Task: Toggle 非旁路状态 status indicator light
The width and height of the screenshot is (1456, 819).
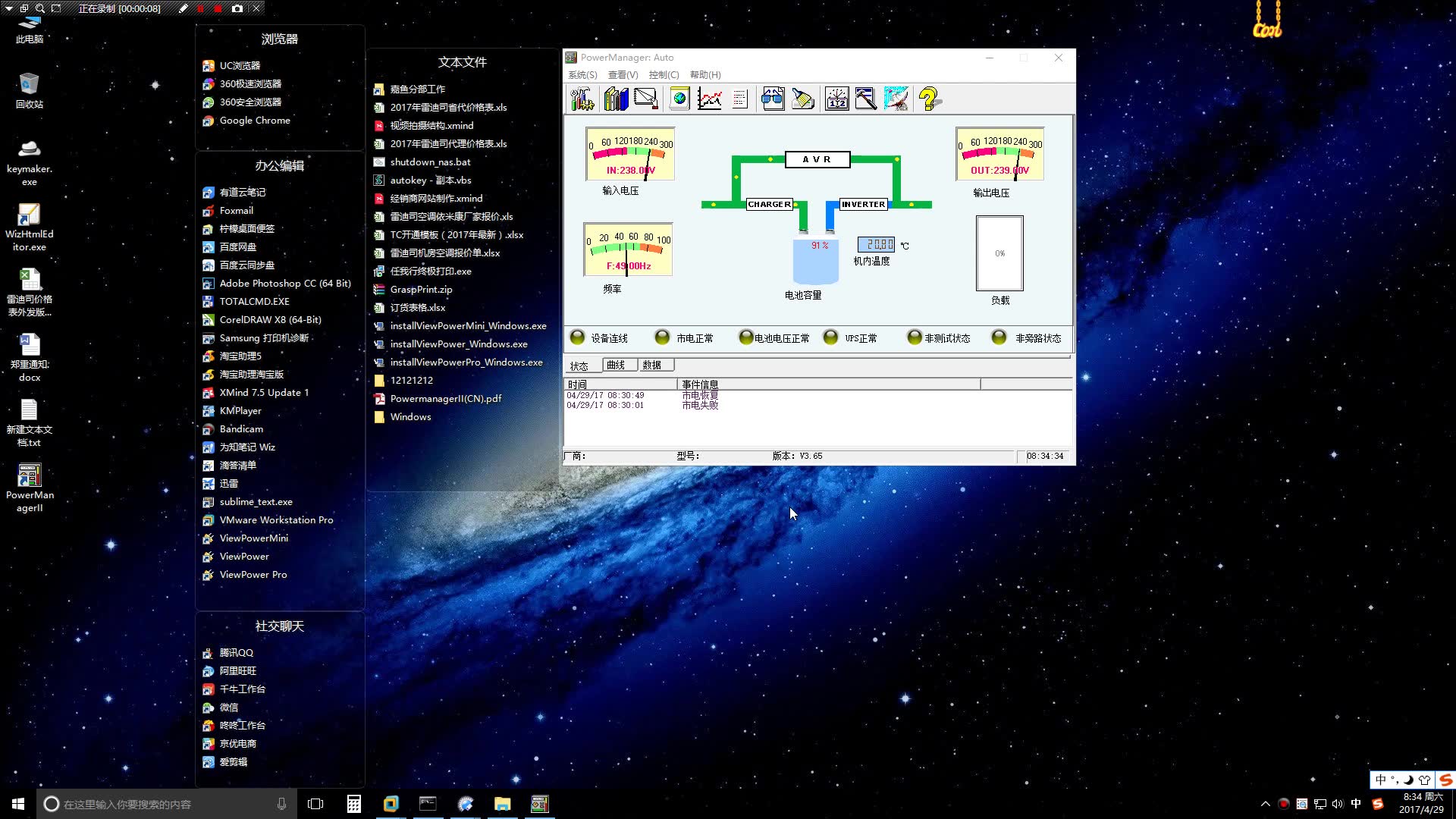Action: [x=998, y=337]
